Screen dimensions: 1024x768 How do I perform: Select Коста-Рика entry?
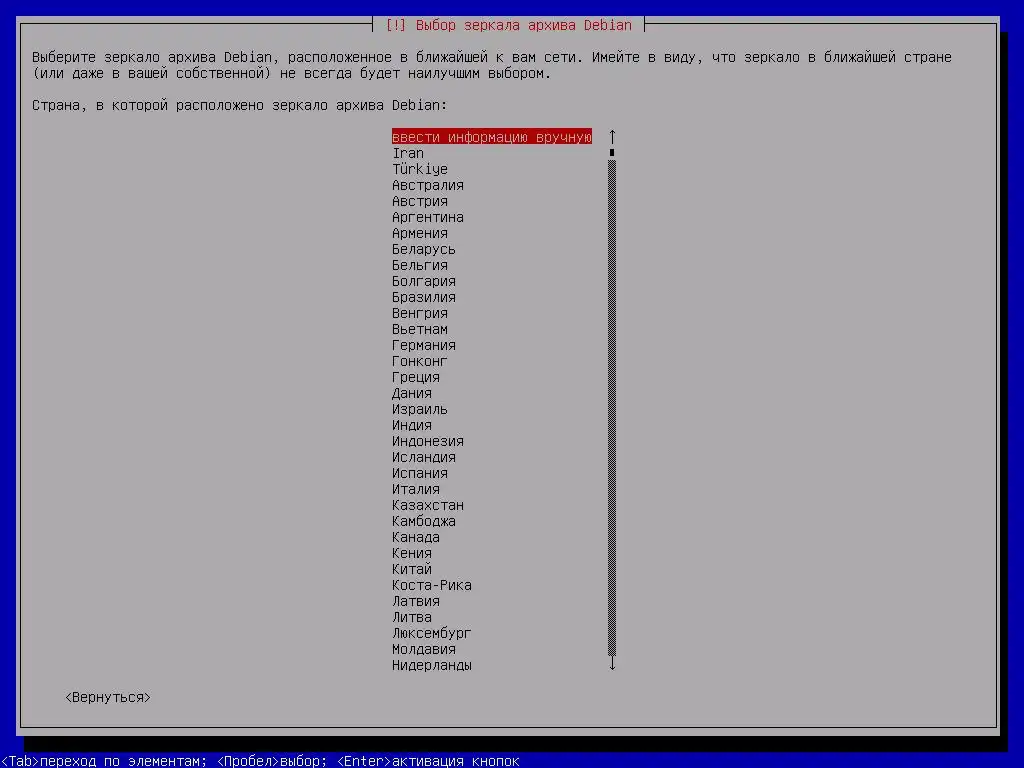pyautogui.click(x=432, y=585)
